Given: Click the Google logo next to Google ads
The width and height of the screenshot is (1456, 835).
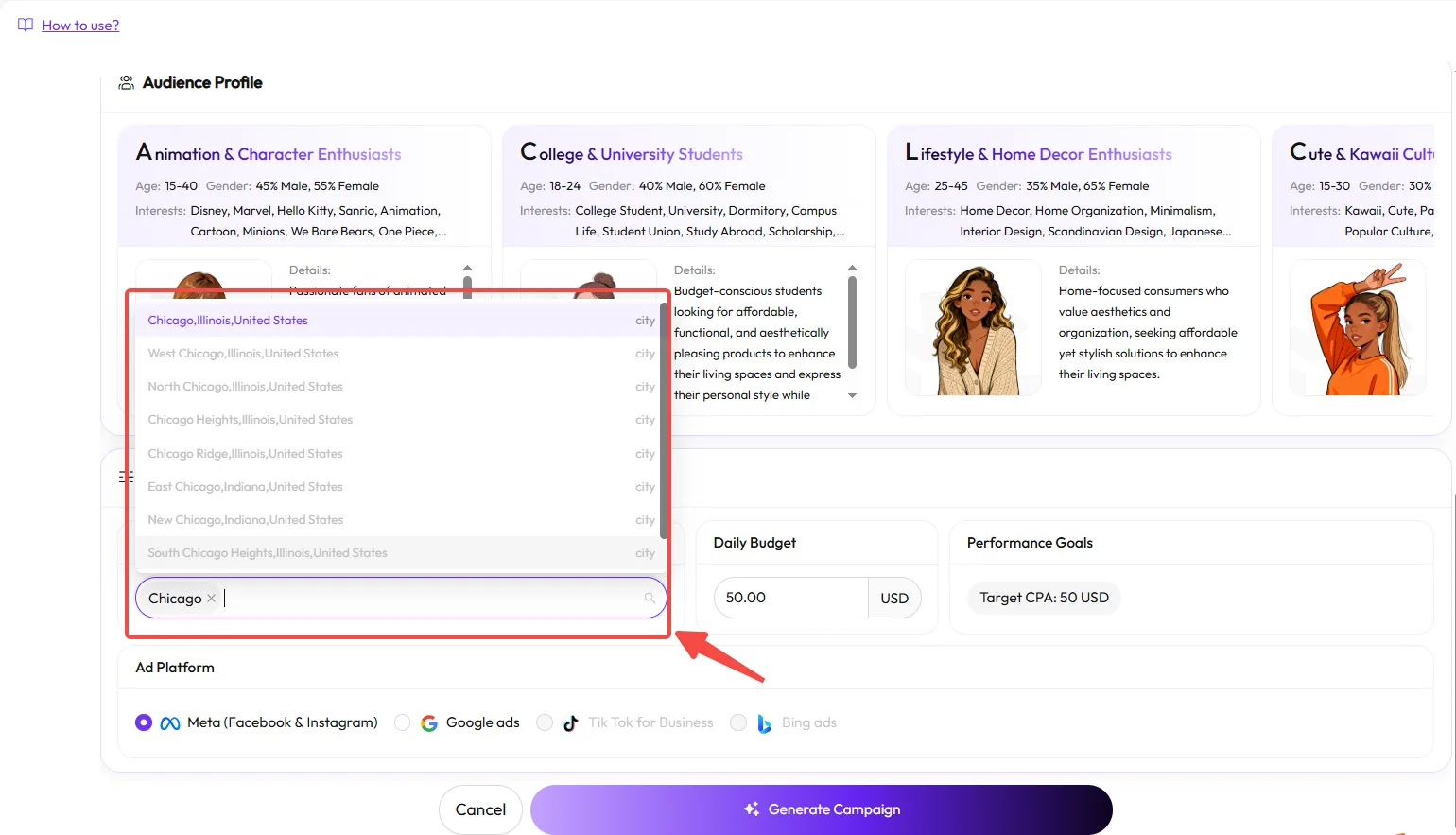Looking at the screenshot, I should point(429,722).
